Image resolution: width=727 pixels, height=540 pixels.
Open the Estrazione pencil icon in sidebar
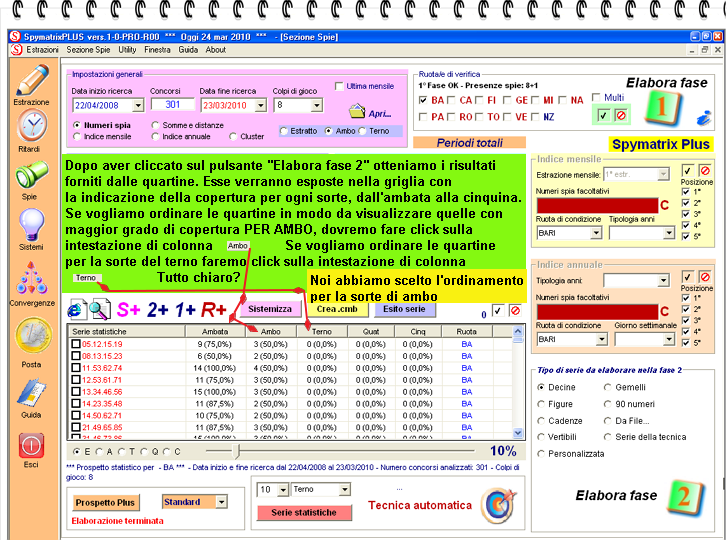[x=32, y=80]
